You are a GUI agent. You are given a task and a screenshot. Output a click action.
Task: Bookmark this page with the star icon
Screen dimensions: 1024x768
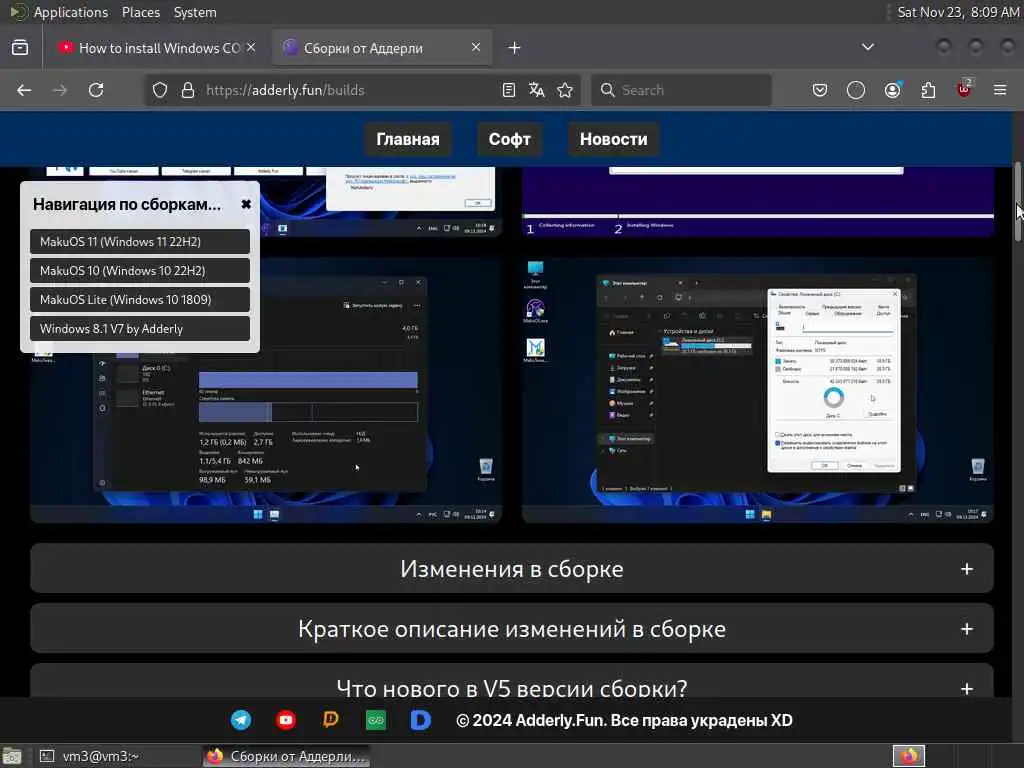pos(566,90)
